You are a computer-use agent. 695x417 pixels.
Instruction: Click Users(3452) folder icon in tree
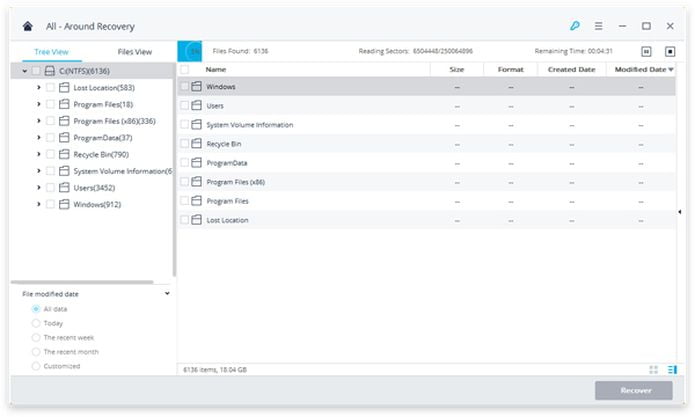point(64,187)
